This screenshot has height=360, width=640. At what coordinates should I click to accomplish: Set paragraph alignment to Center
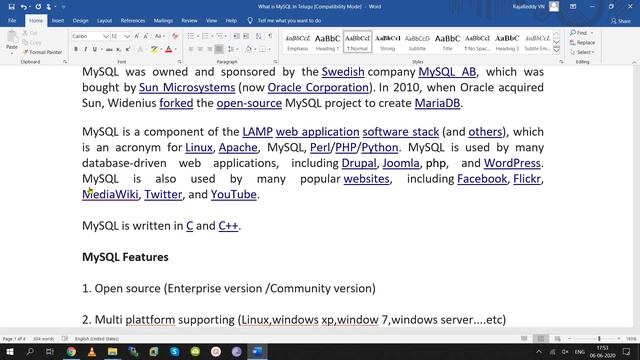coord(200,49)
